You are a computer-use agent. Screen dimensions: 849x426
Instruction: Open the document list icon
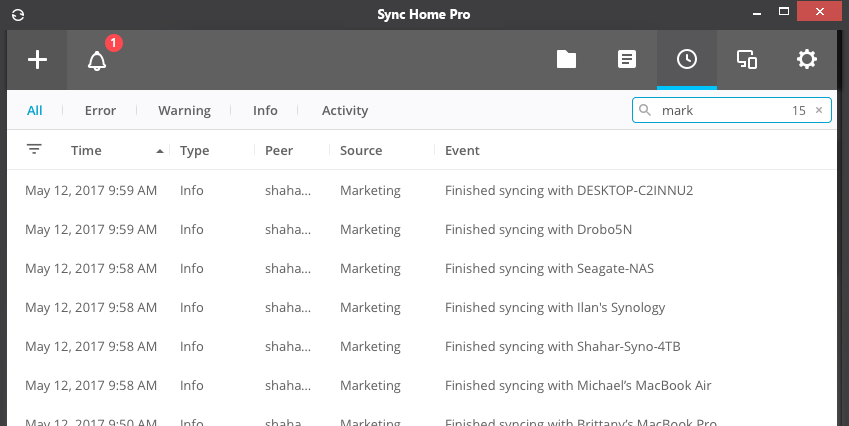click(x=627, y=60)
